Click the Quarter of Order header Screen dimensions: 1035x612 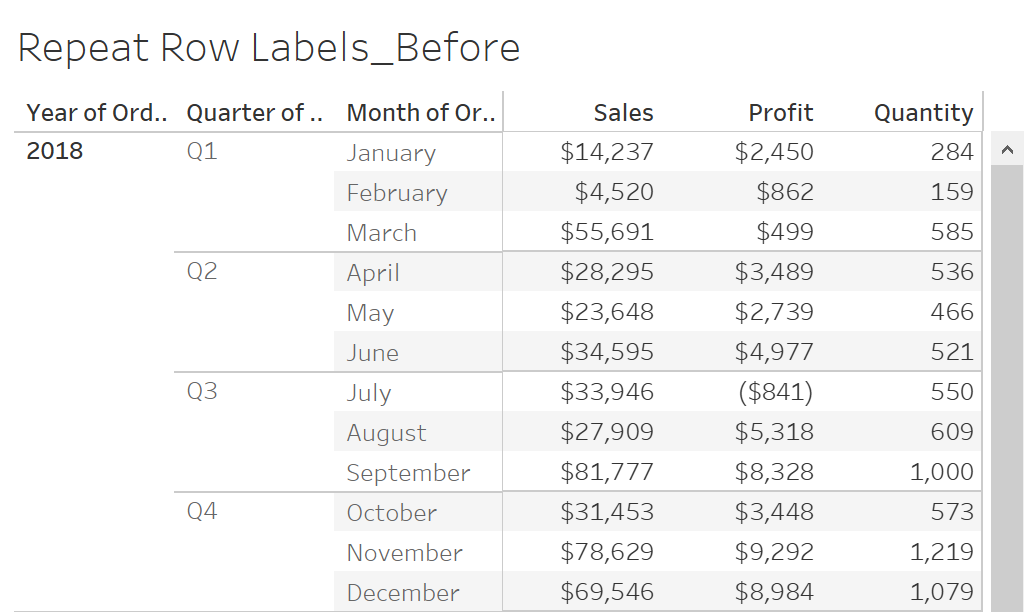click(x=254, y=113)
